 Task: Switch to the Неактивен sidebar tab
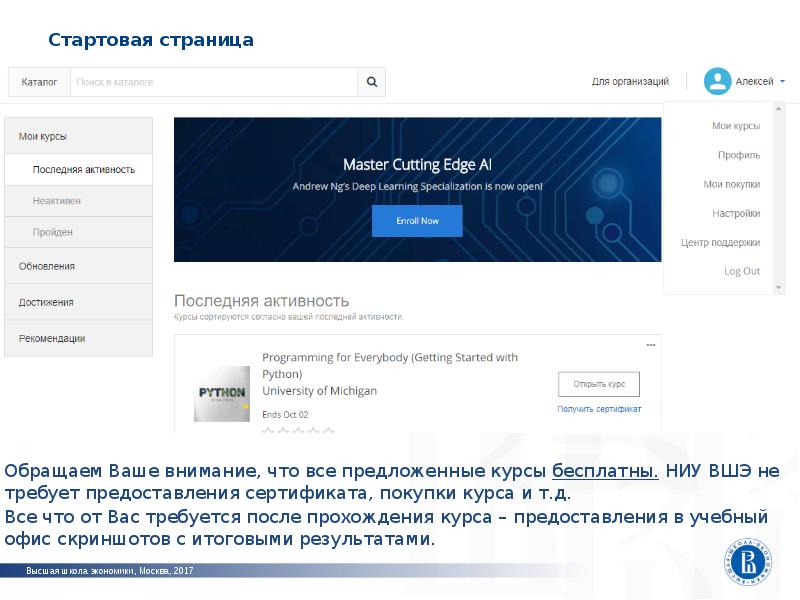(57, 201)
